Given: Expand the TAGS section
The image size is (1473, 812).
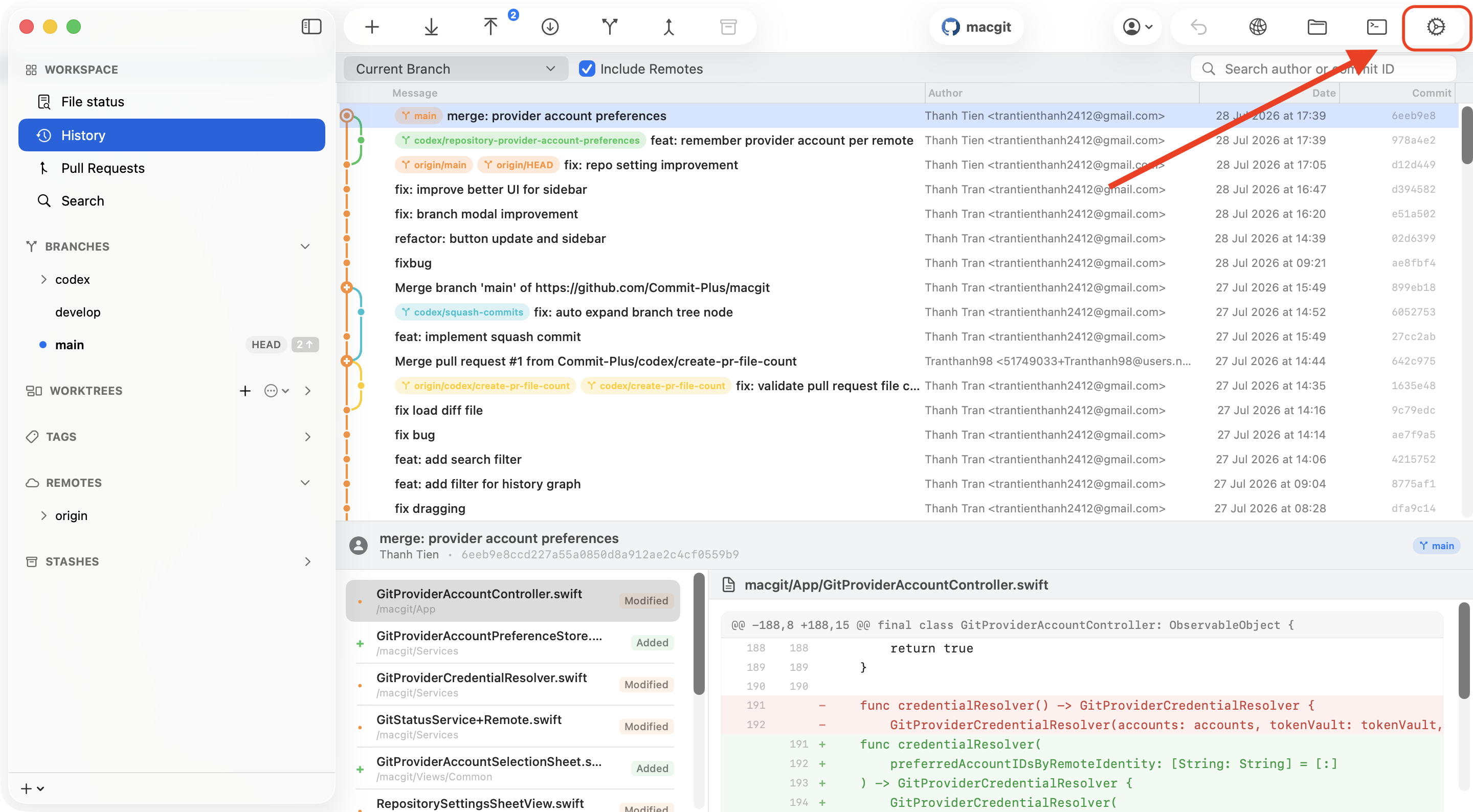Looking at the screenshot, I should [x=307, y=437].
